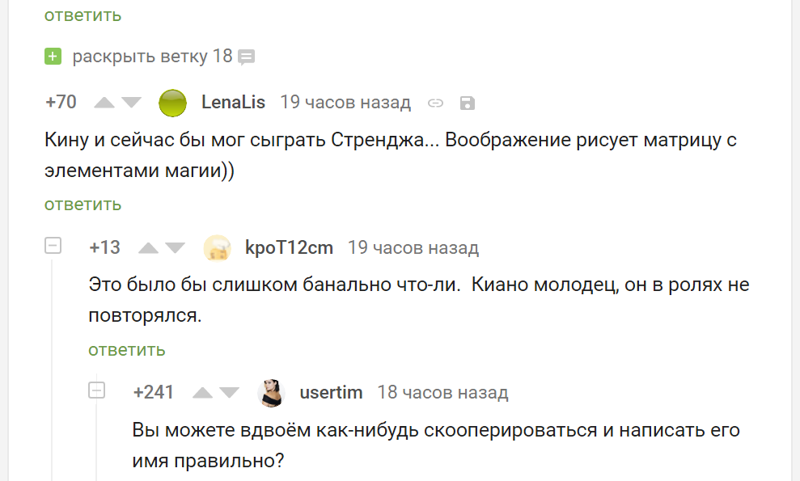800x481 pixels.
Task: Reply to kpoT12cm's comment
Action: point(127,350)
